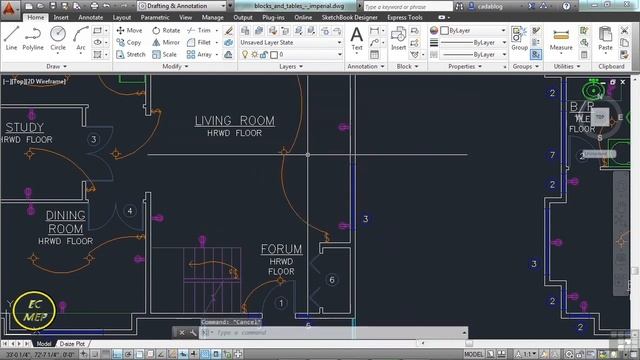
Task: Activate the Rotate tool
Action: 166,31
